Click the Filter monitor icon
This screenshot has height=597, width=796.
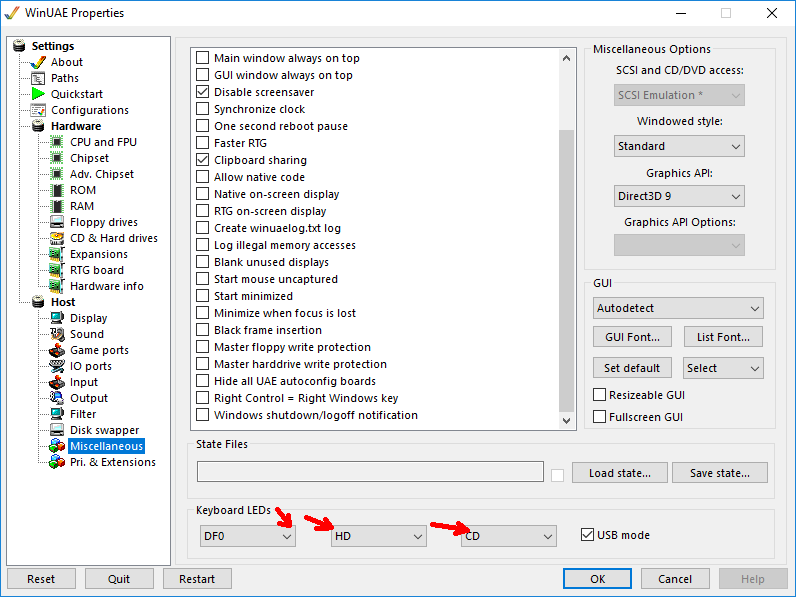[57, 414]
